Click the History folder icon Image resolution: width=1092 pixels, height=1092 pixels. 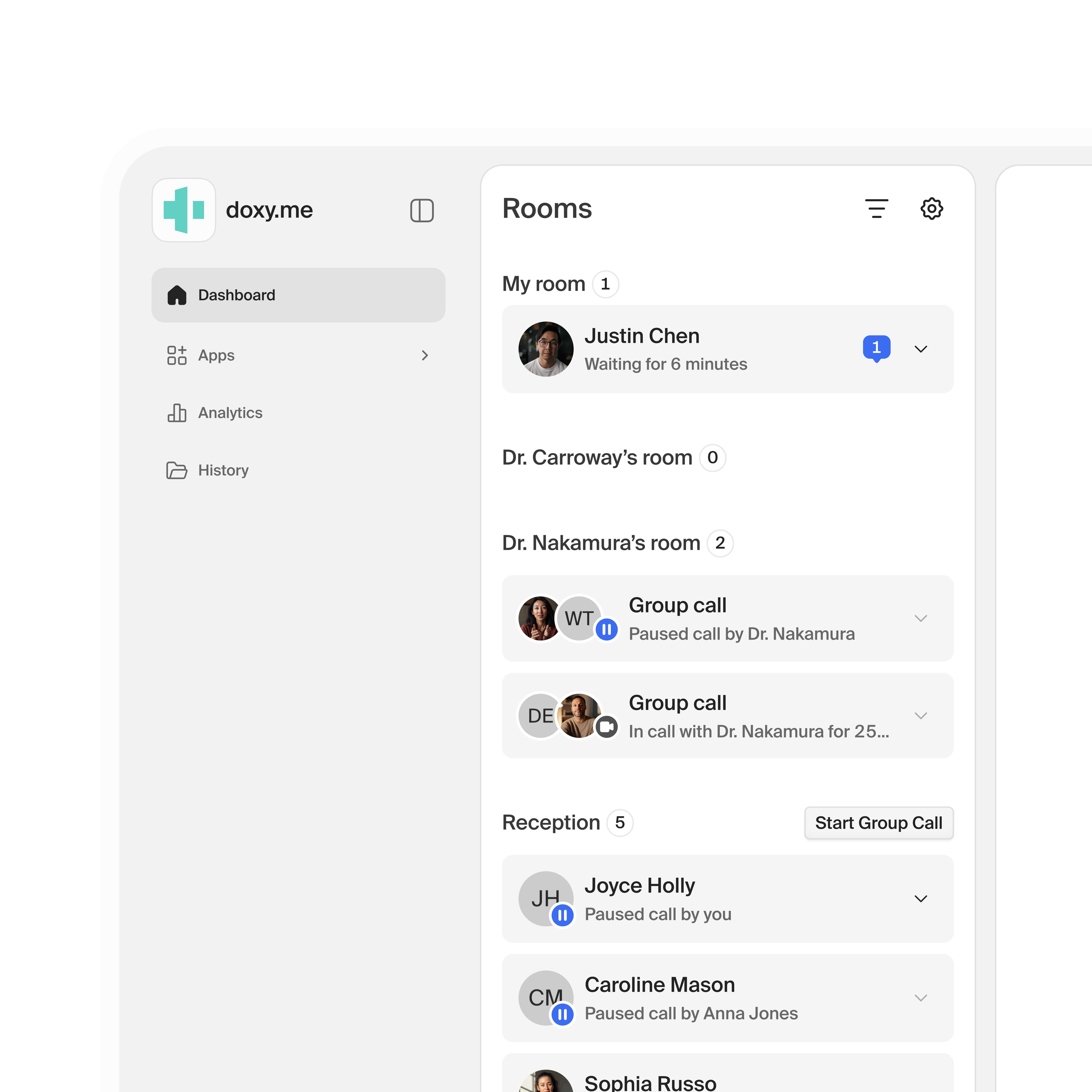177,470
